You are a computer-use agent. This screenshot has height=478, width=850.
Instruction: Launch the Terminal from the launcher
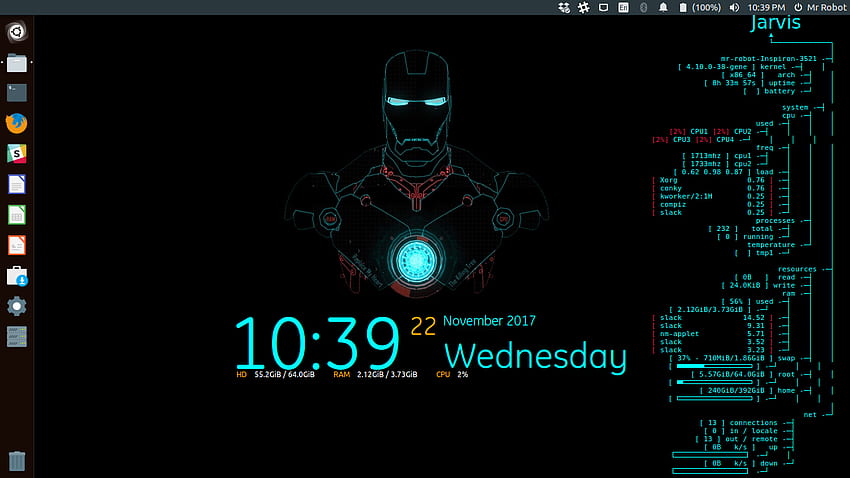17,93
